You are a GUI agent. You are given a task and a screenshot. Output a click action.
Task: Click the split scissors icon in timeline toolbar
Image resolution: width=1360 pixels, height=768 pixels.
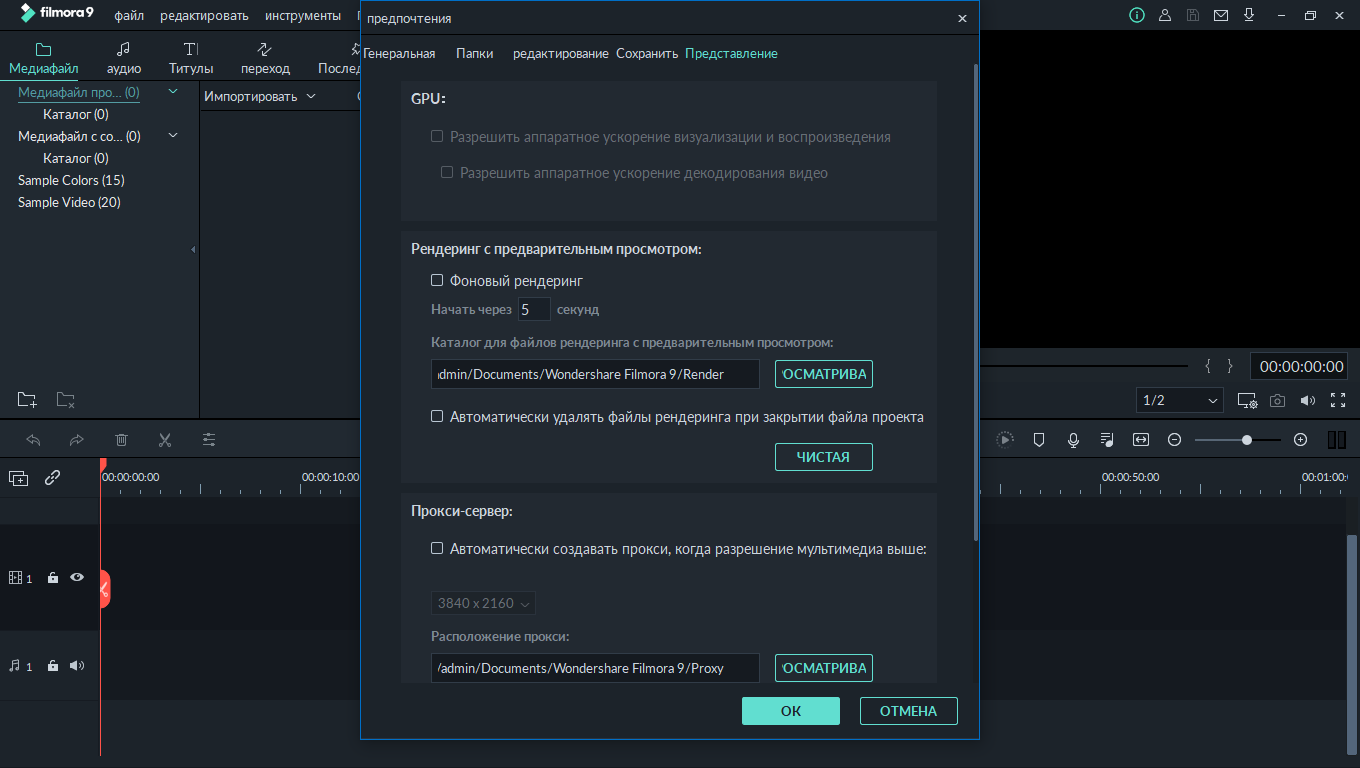[x=165, y=440]
